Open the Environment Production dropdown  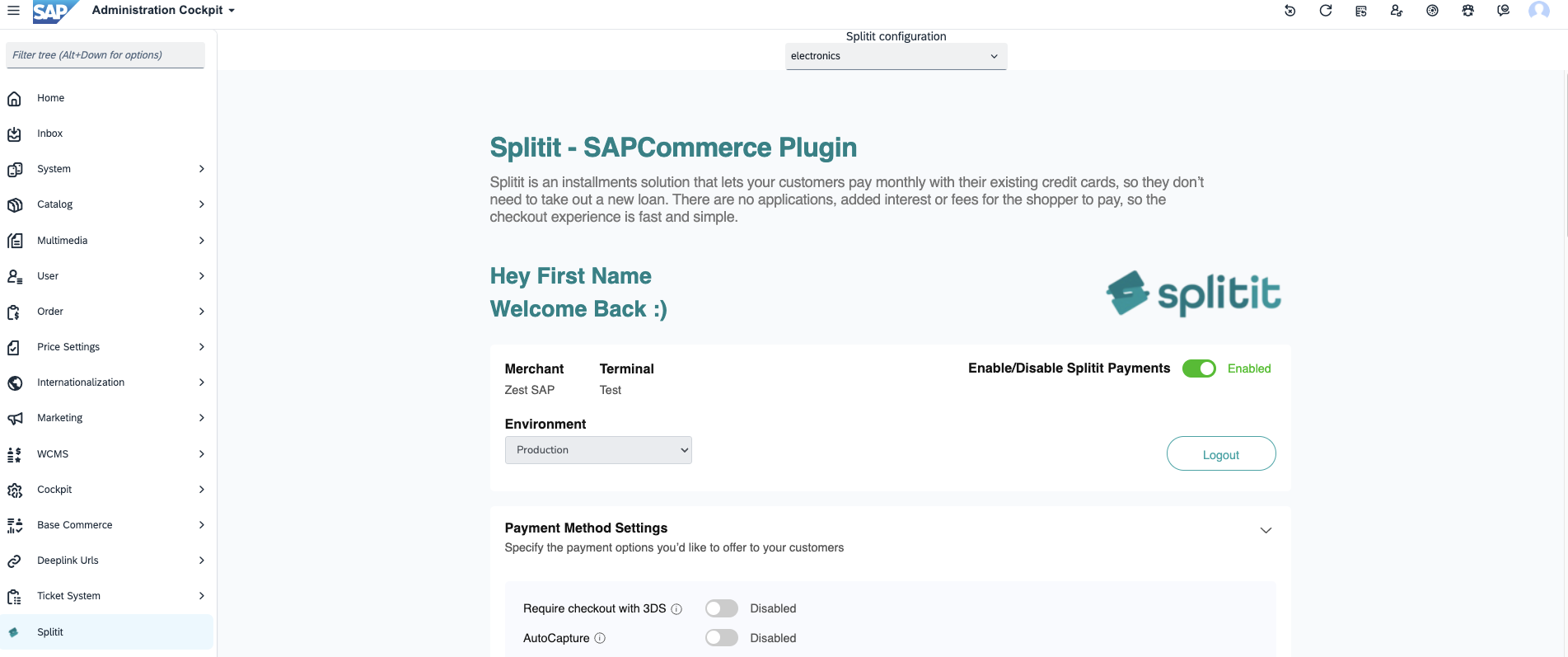(x=598, y=450)
